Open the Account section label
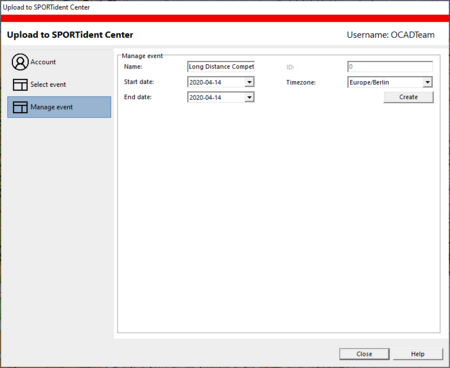The height and width of the screenshot is (368, 450). 43,62
